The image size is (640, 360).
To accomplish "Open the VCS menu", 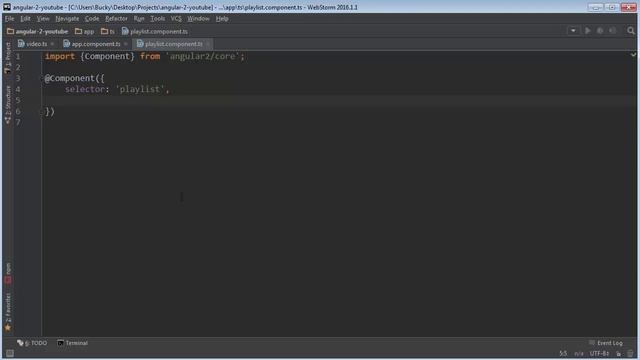I will click(x=176, y=19).
